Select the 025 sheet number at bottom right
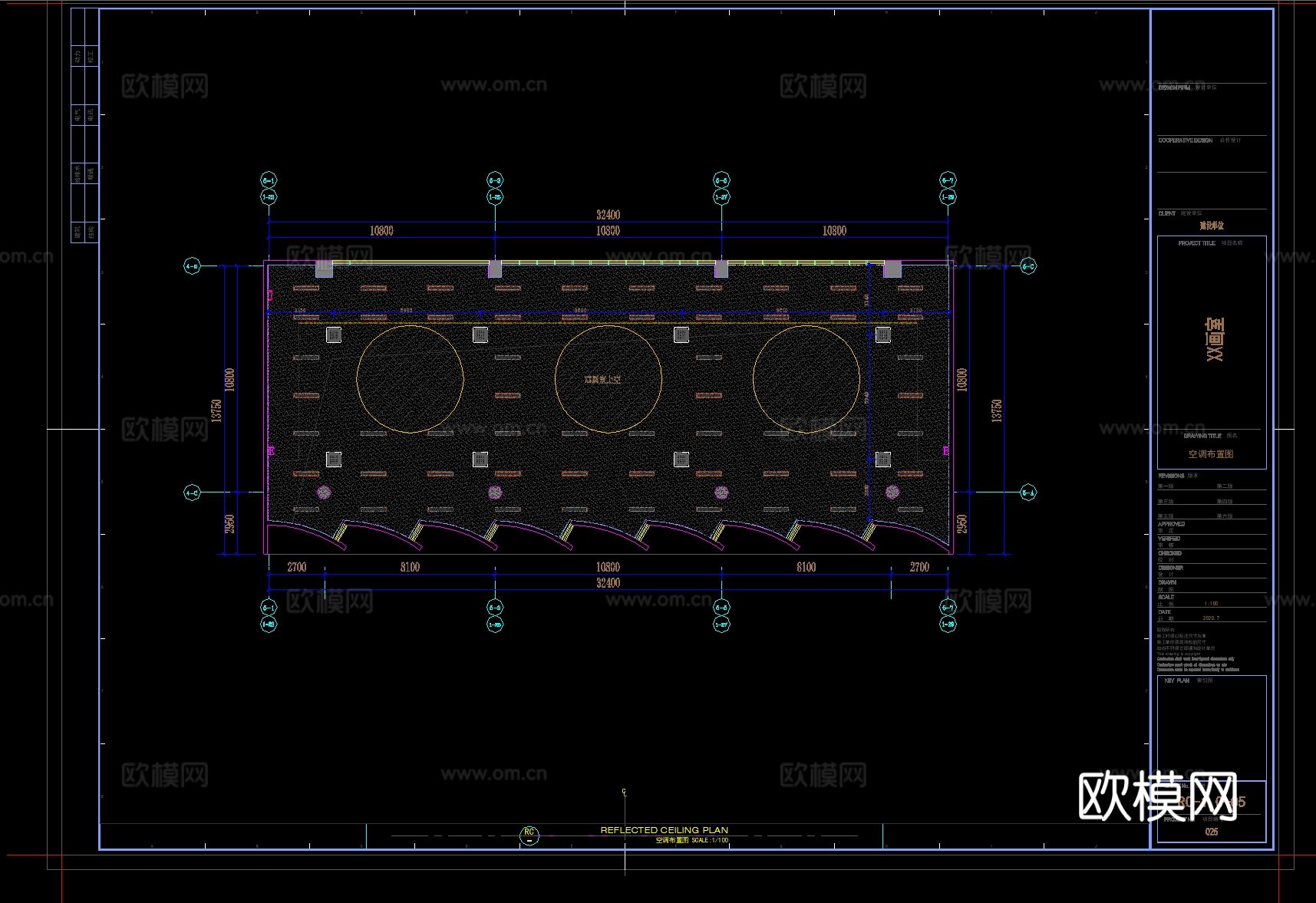The height and width of the screenshot is (903, 1316). [x=1211, y=832]
